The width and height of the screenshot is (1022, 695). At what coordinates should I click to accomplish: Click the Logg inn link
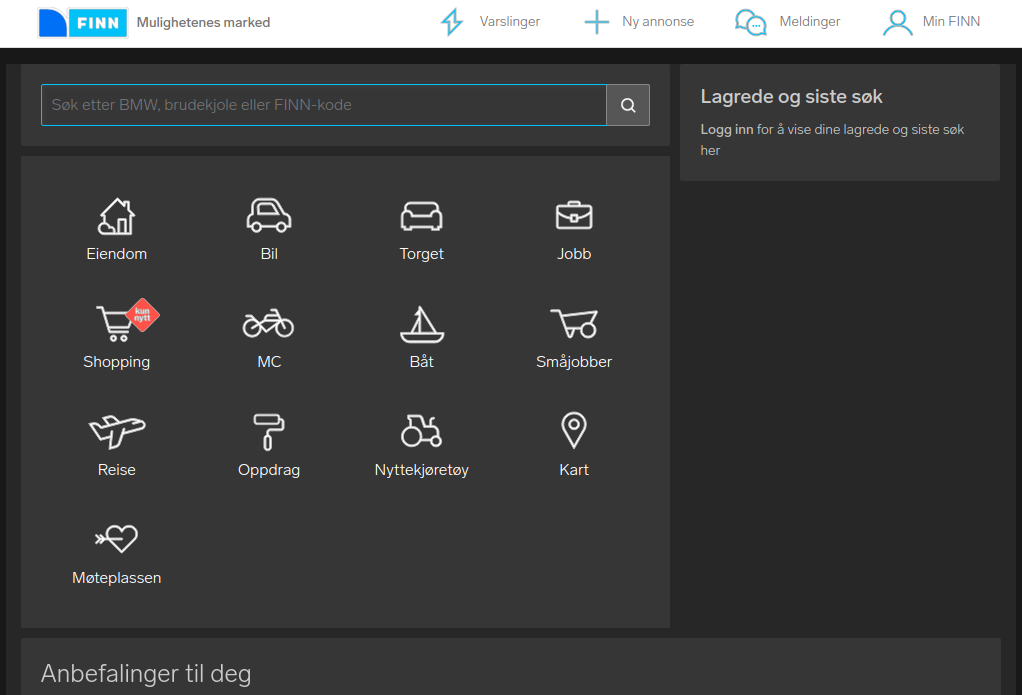[727, 130]
